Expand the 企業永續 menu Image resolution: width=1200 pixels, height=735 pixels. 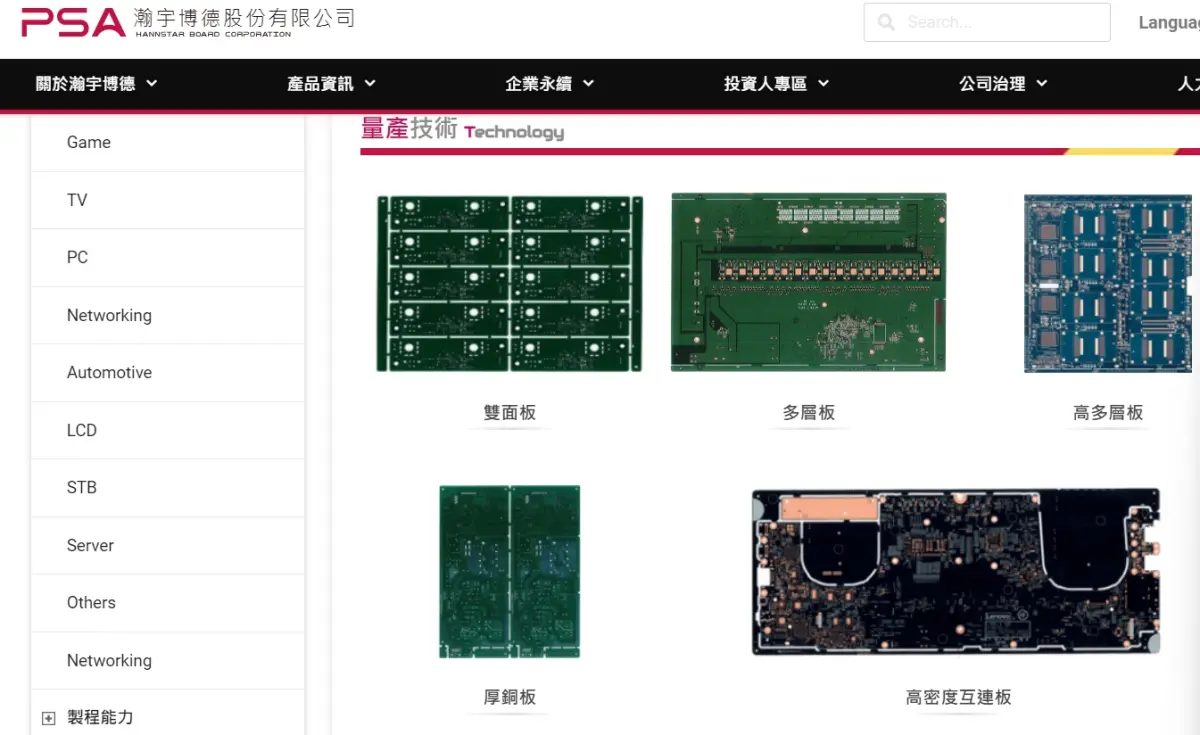coord(549,84)
